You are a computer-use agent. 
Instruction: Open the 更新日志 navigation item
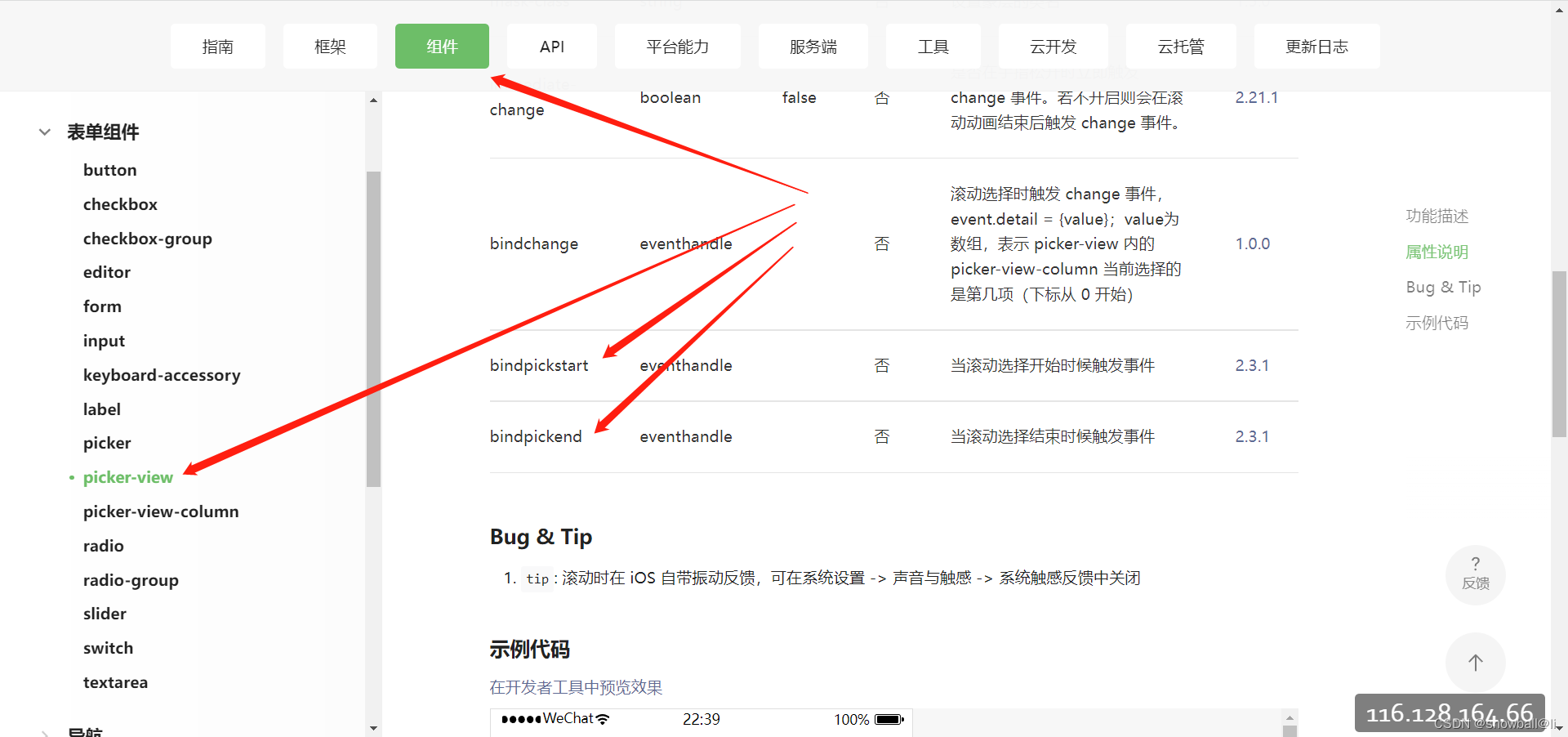(x=1316, y=46)
